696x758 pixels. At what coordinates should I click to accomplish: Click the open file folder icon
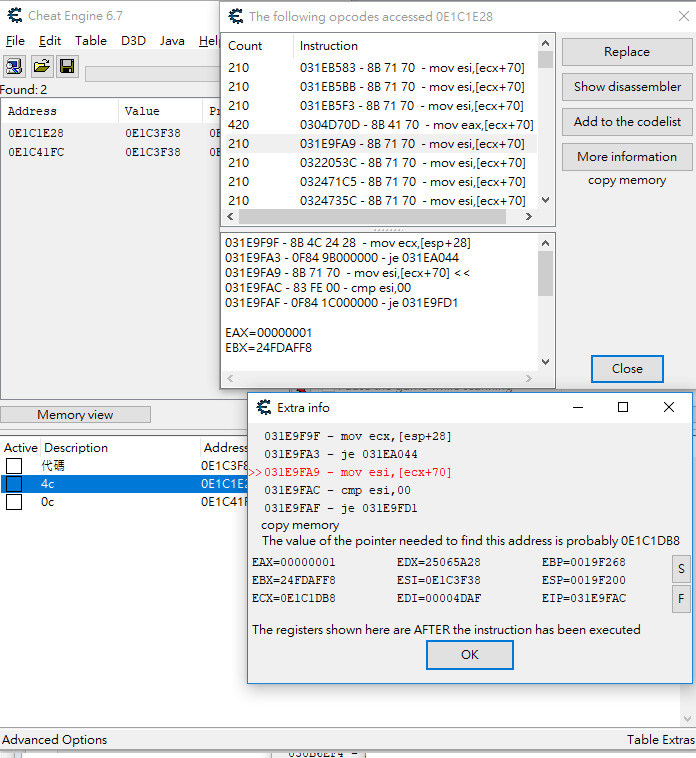pos(41,66)
